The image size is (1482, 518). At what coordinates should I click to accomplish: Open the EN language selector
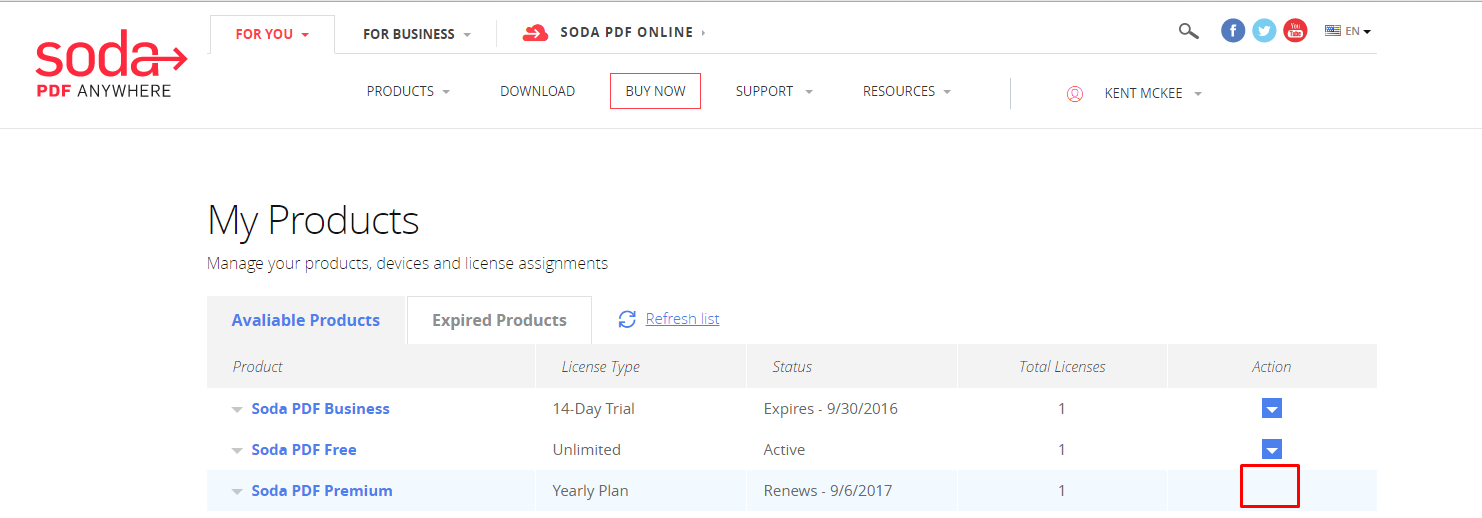click(1348, 31)
